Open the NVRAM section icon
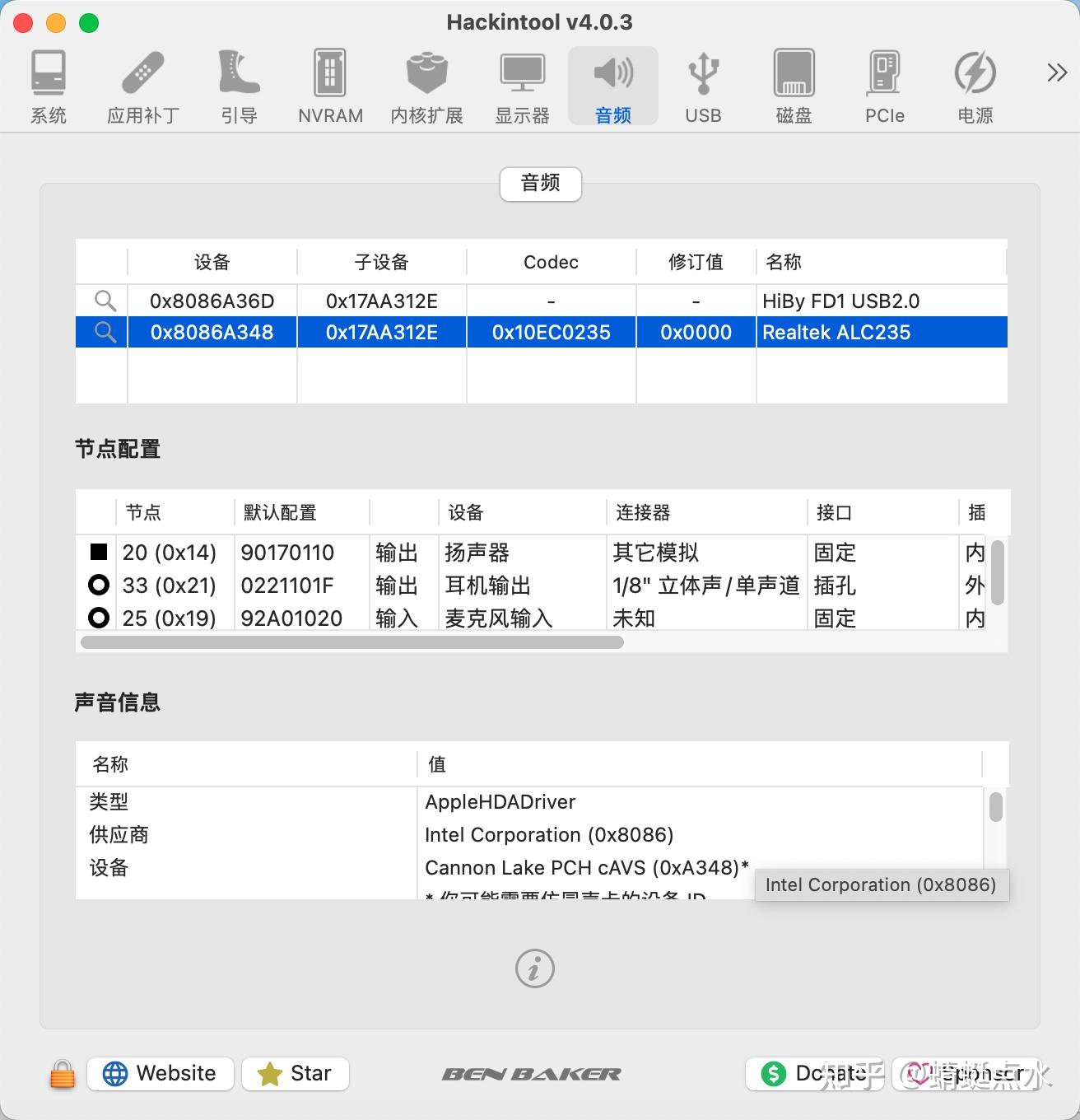Screen dimensions: 1080x1120 coord(330,82)
